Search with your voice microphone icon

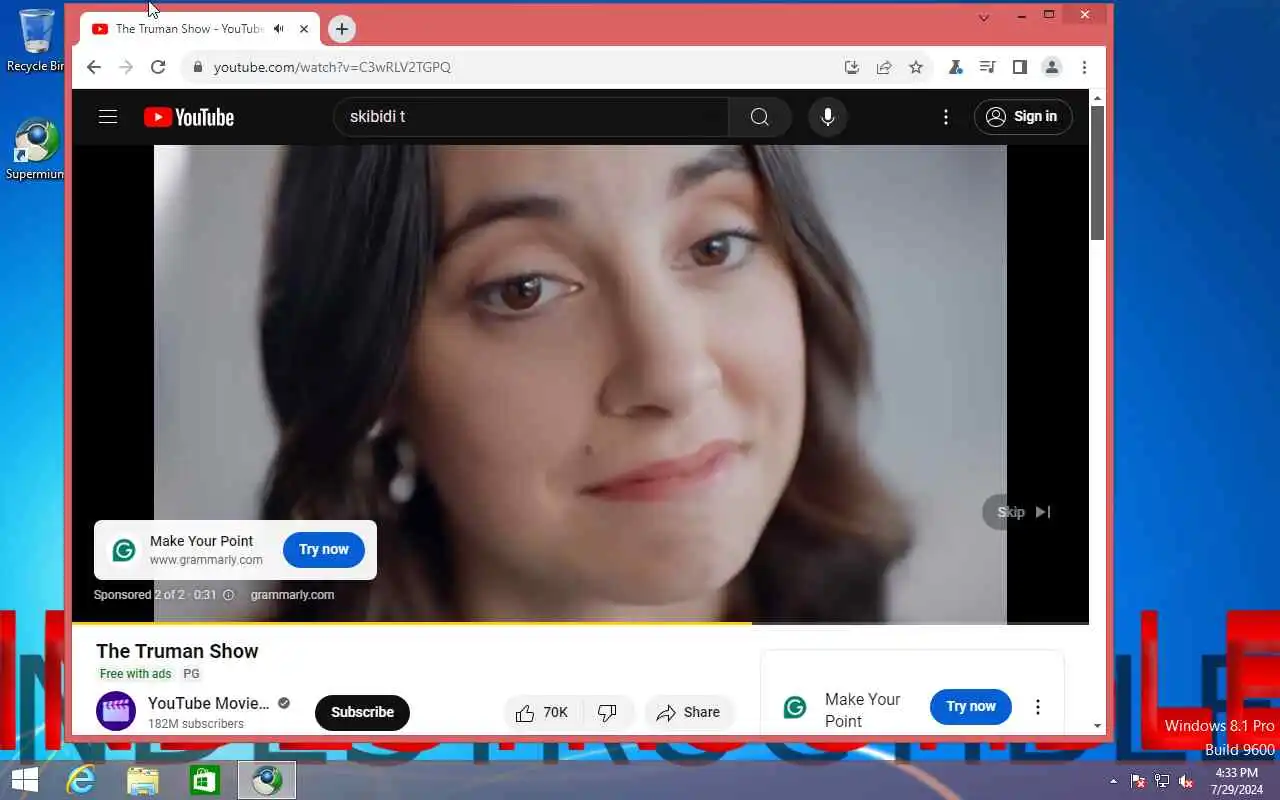pyautogui.click(x=828, y=117)
